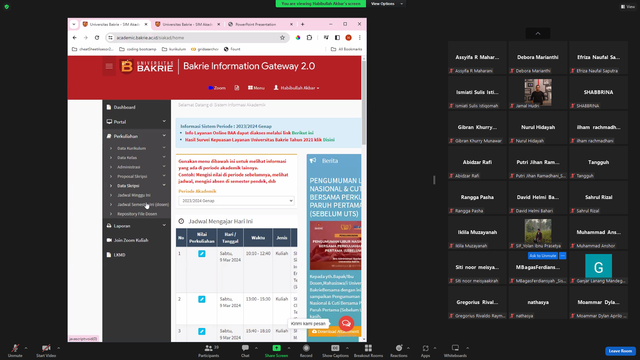The width and height of the screenshot is (640, 360).
Task: Edit Nilai Perkuliahan for row 1
Action: [x=202, y=253]
